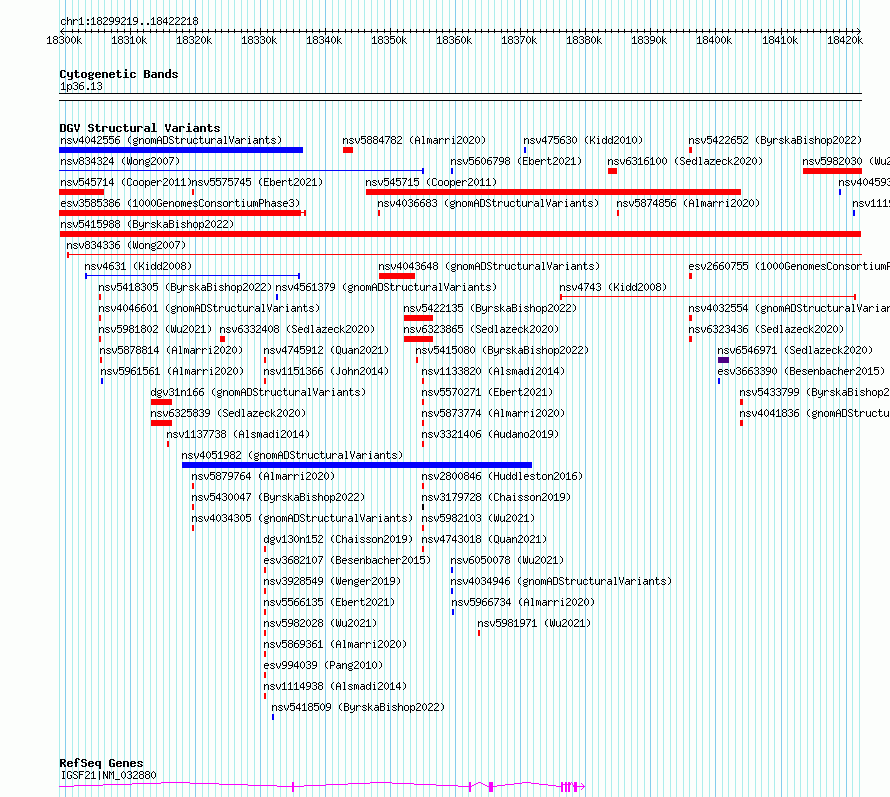Select esv3663390 (Besenbacher2015) label
The width and height of the screenshot is (890, 797).
(x=801, y=371)
